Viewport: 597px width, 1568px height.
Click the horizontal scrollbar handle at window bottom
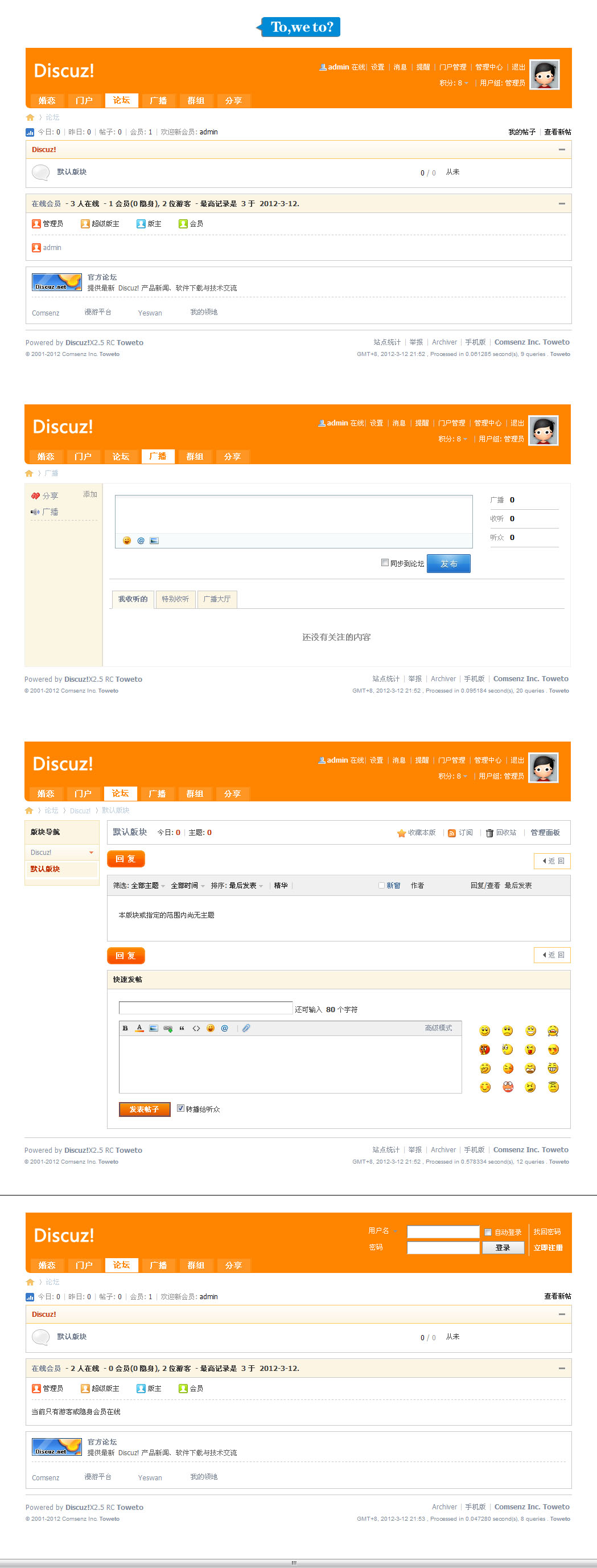coord(294,1562)
